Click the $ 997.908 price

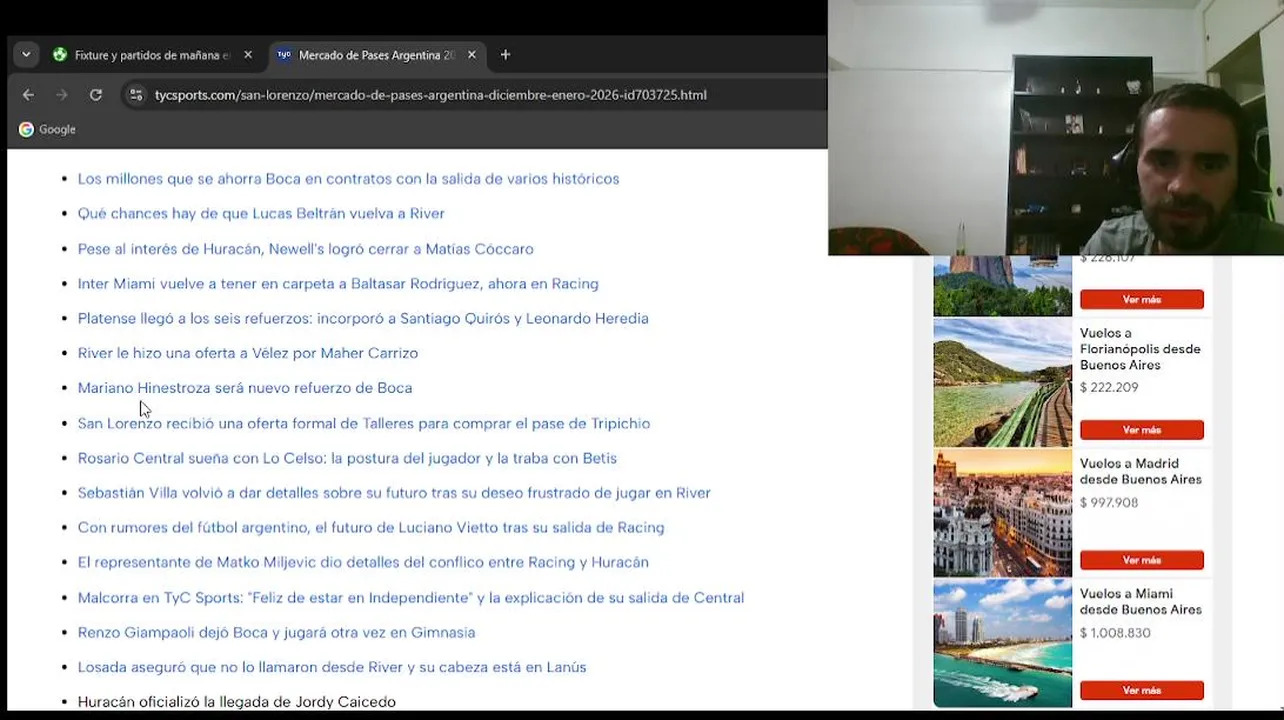(1109, 502)
